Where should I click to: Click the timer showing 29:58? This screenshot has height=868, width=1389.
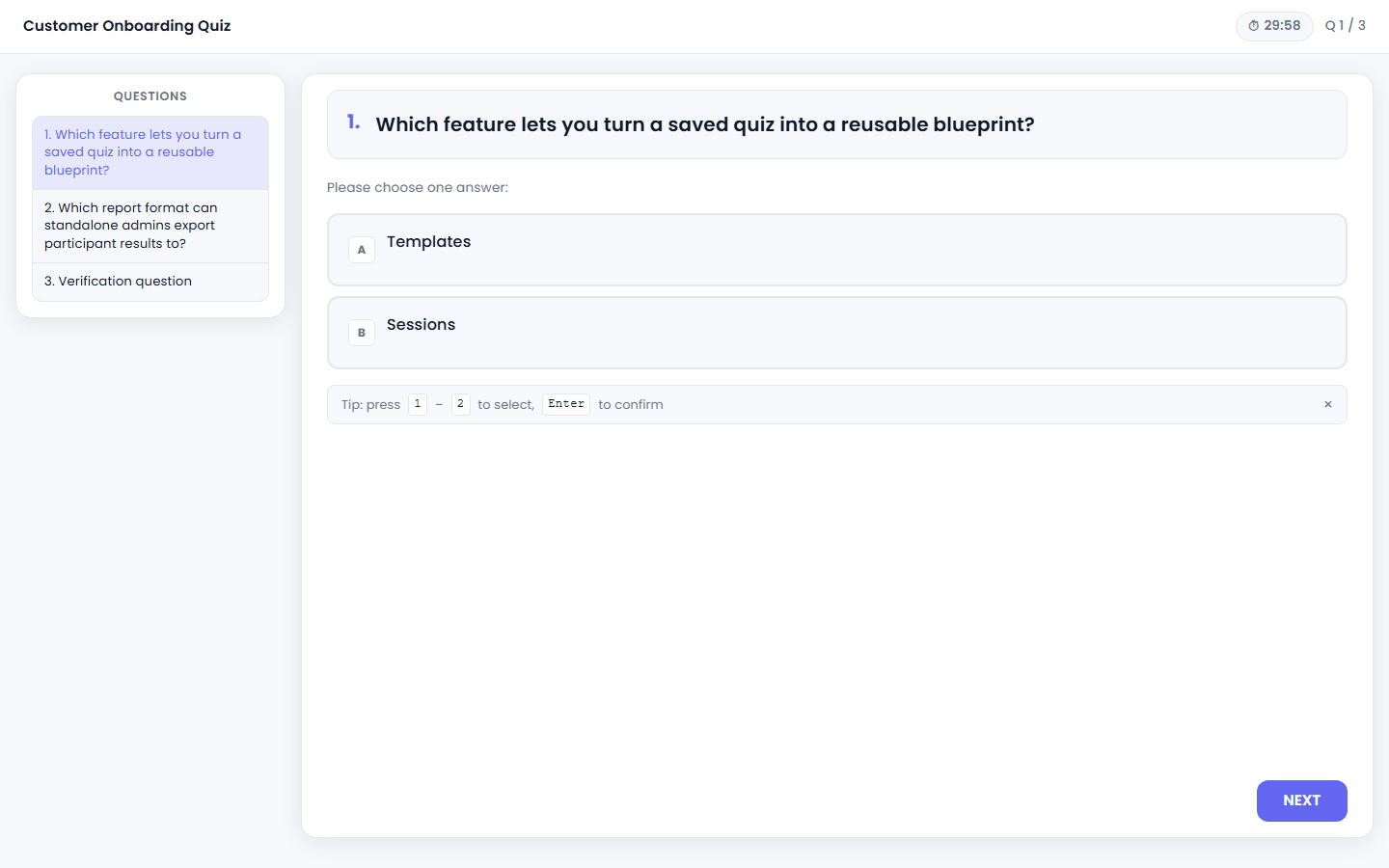1274,26
